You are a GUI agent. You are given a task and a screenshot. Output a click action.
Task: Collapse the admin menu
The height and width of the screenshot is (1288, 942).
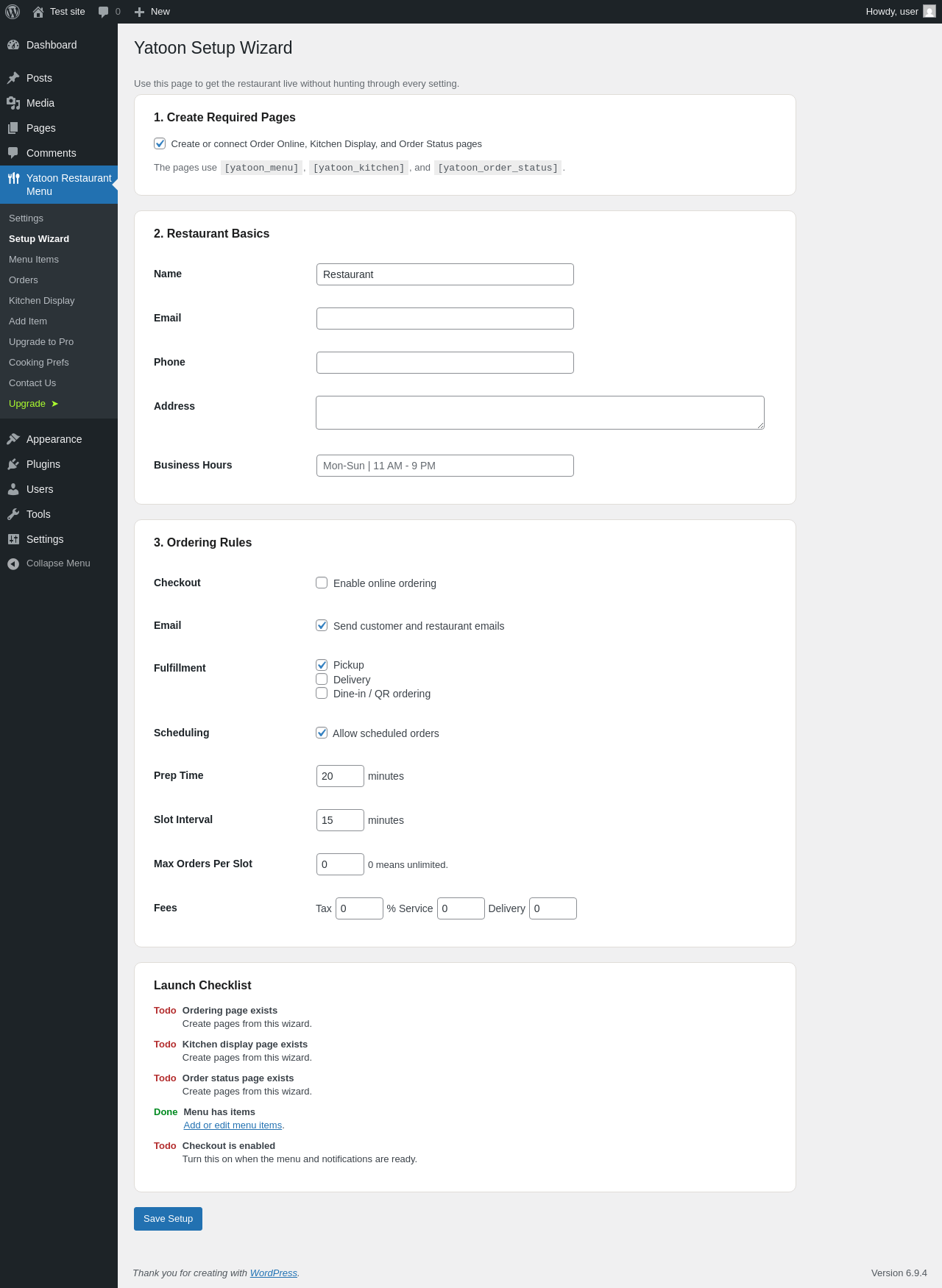[49, 563]
